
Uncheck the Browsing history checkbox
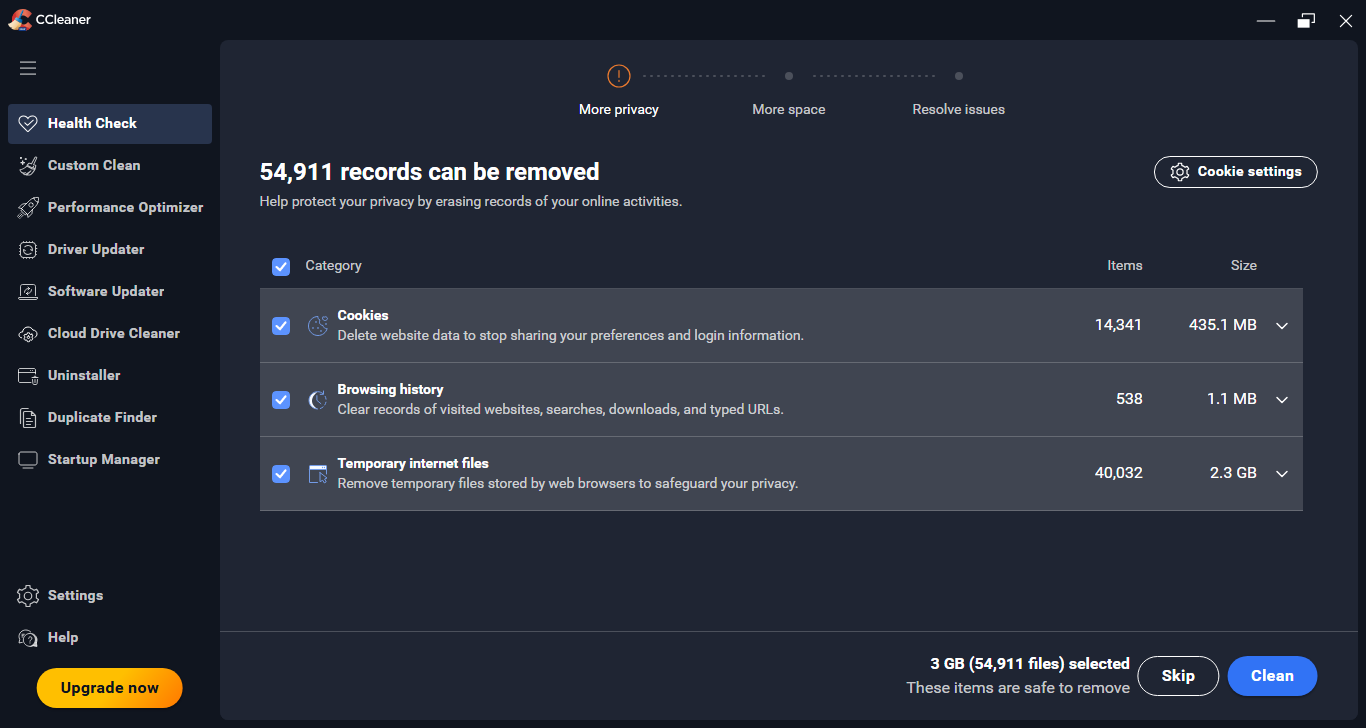pos(281,400)
